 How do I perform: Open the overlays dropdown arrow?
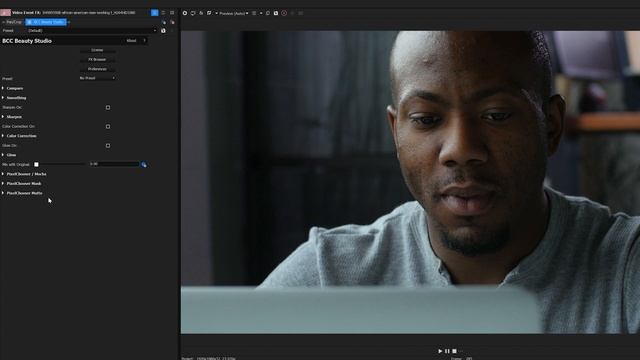[x=261, y=13]
